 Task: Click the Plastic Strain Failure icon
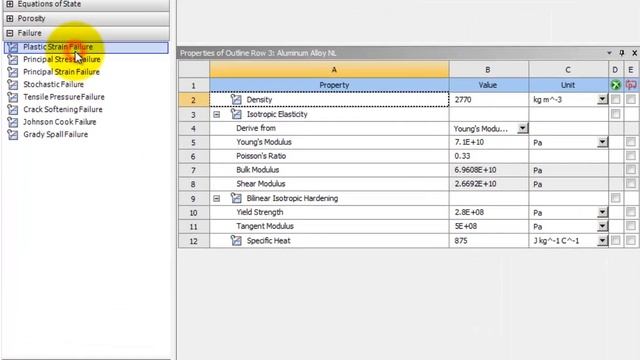click(13, 47)
